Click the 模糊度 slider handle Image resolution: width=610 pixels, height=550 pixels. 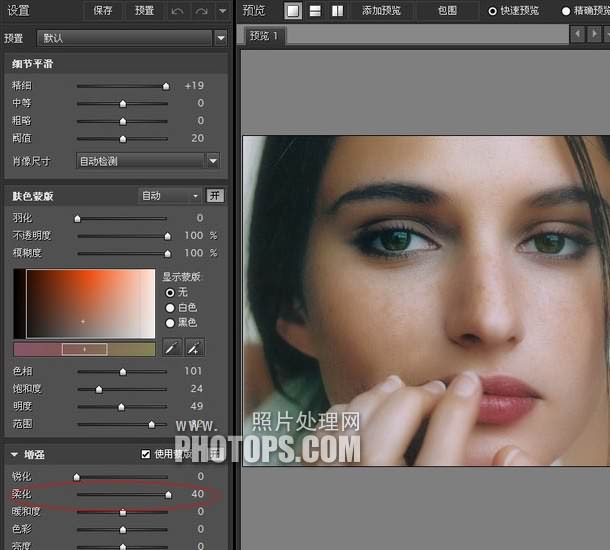click(x=168, y=254)
